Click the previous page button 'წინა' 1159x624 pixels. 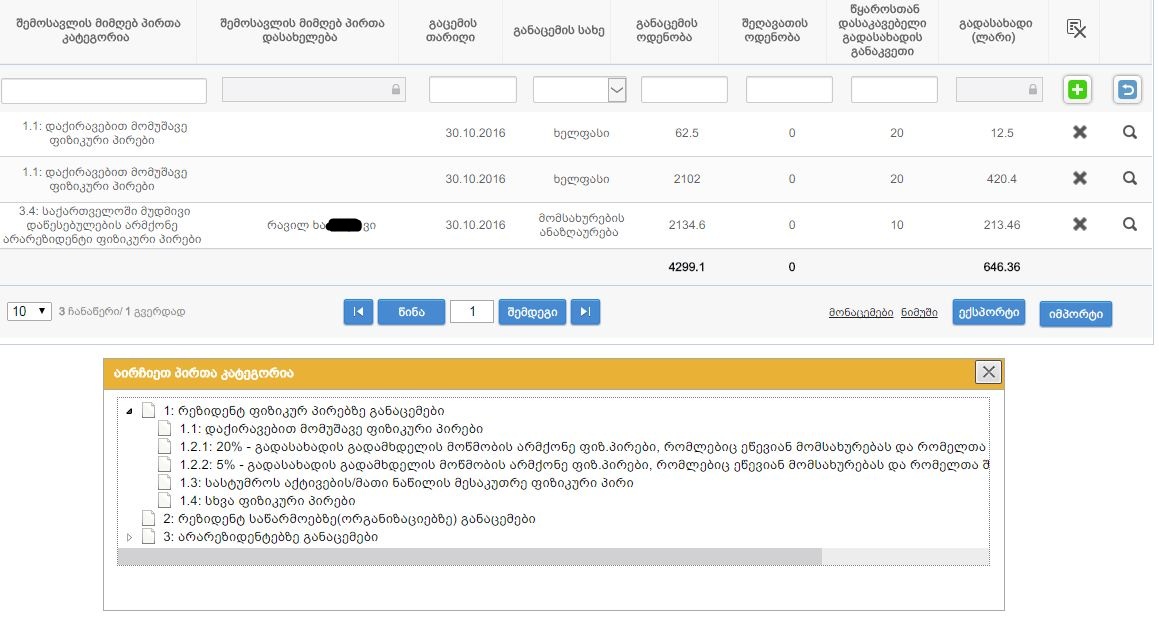click(411, 312)
